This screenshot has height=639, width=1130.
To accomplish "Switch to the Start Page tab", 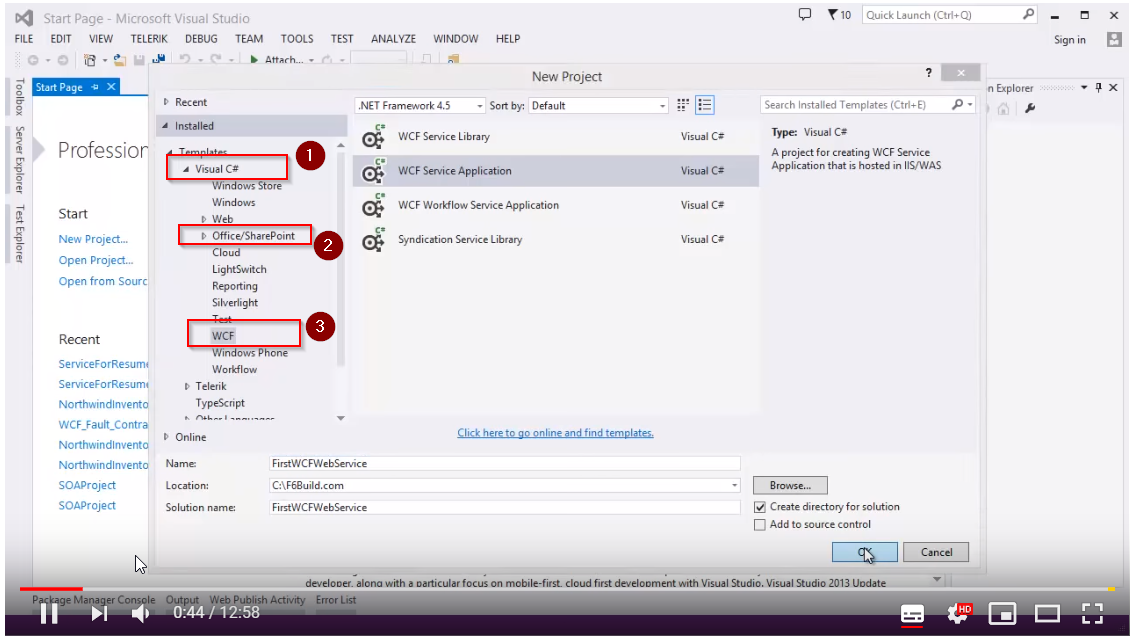I will coord(59,87).
